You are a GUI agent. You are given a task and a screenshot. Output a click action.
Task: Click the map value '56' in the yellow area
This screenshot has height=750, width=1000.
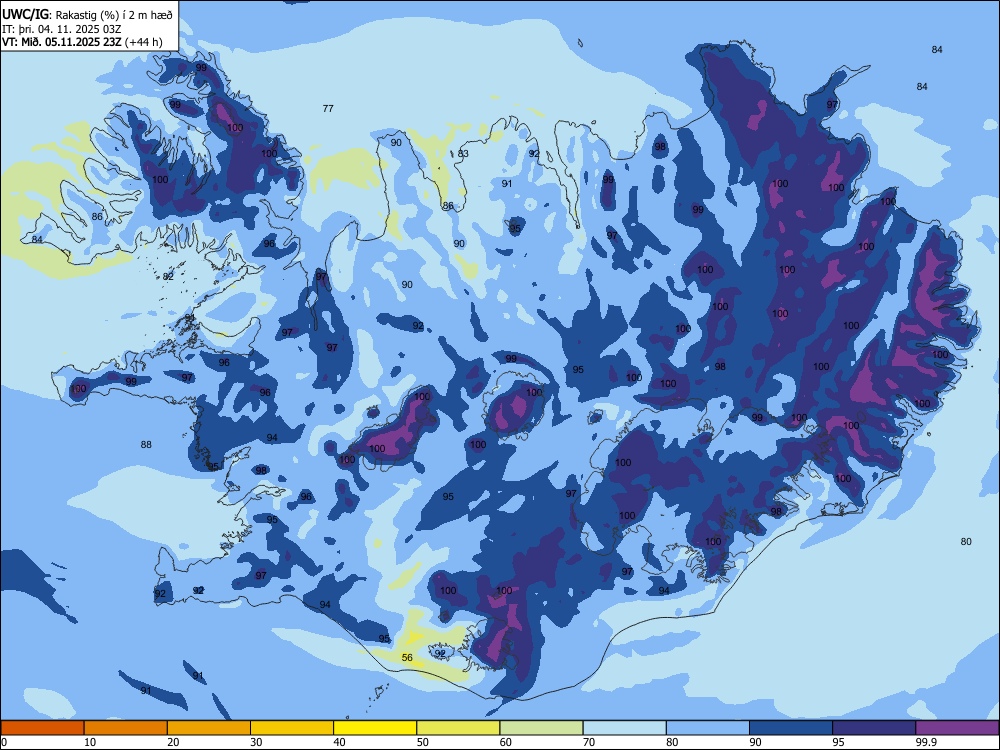click(x=407, y=658)
